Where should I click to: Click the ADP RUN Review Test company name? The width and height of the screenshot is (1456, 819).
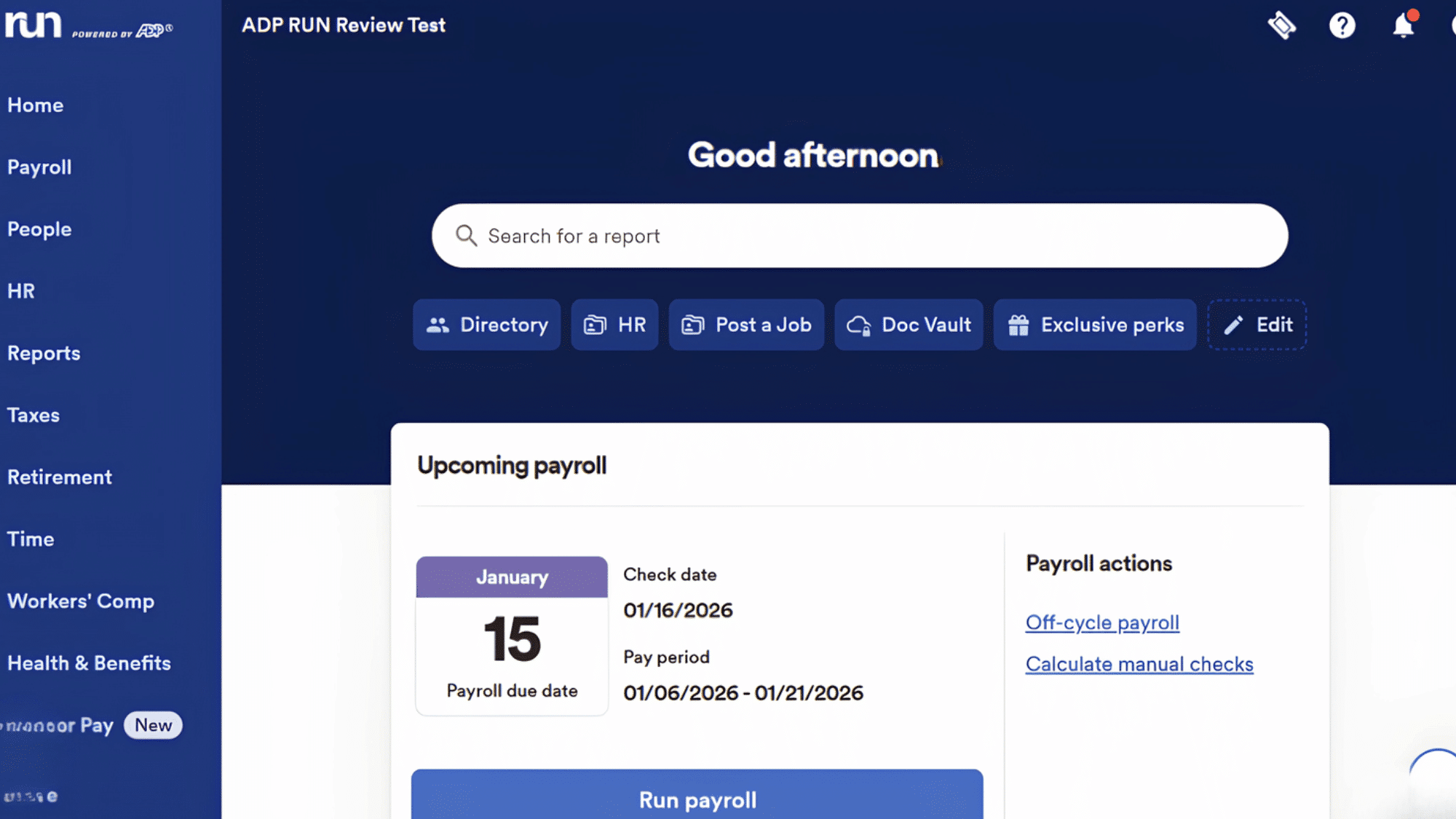[344, 25]
